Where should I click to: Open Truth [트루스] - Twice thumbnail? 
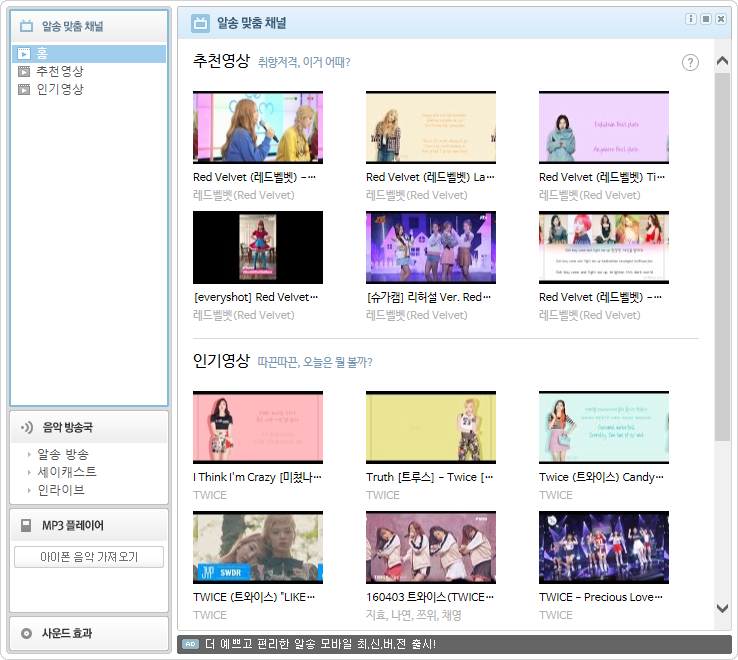[431, 427]
